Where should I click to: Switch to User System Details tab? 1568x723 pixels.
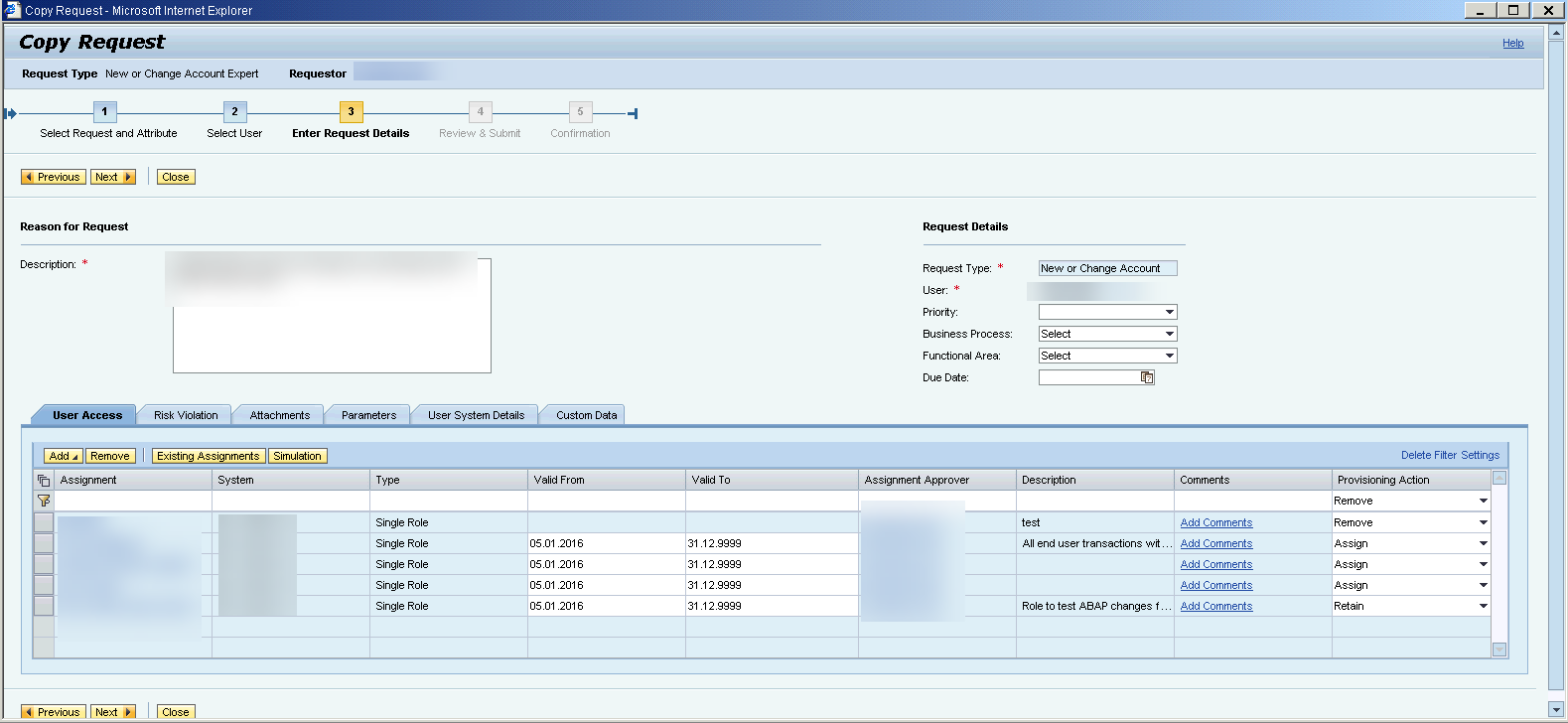click(476, 415)
